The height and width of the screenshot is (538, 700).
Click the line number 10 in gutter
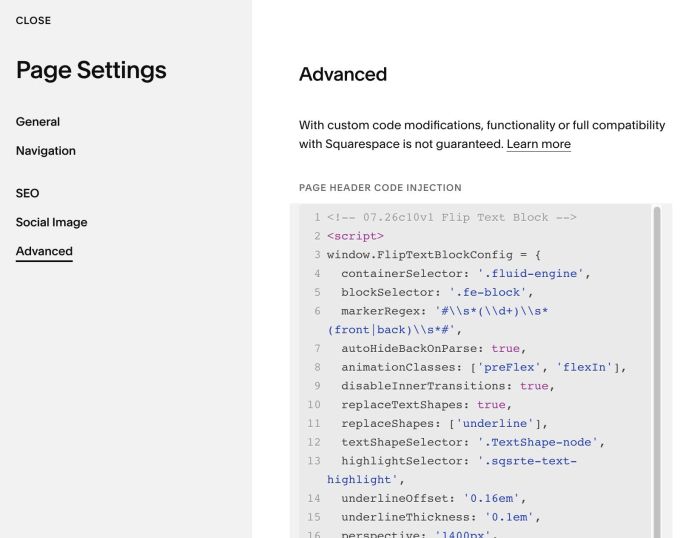click(314, 405)
